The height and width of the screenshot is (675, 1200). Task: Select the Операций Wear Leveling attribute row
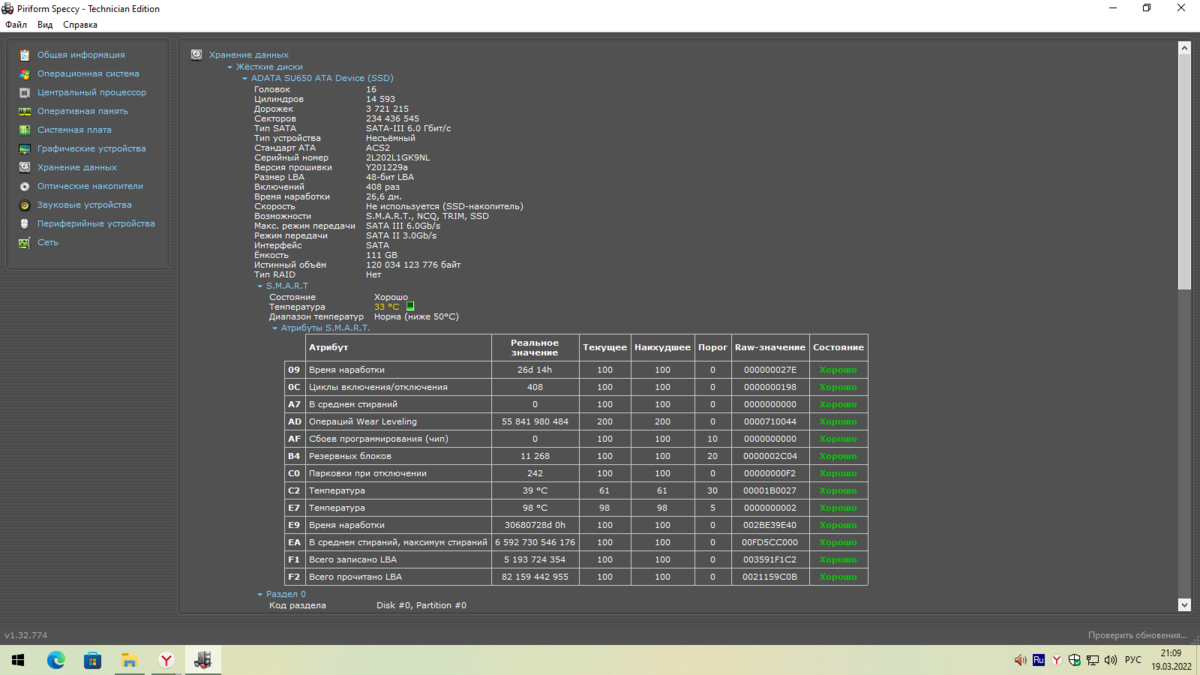click(x=576, y=422)
